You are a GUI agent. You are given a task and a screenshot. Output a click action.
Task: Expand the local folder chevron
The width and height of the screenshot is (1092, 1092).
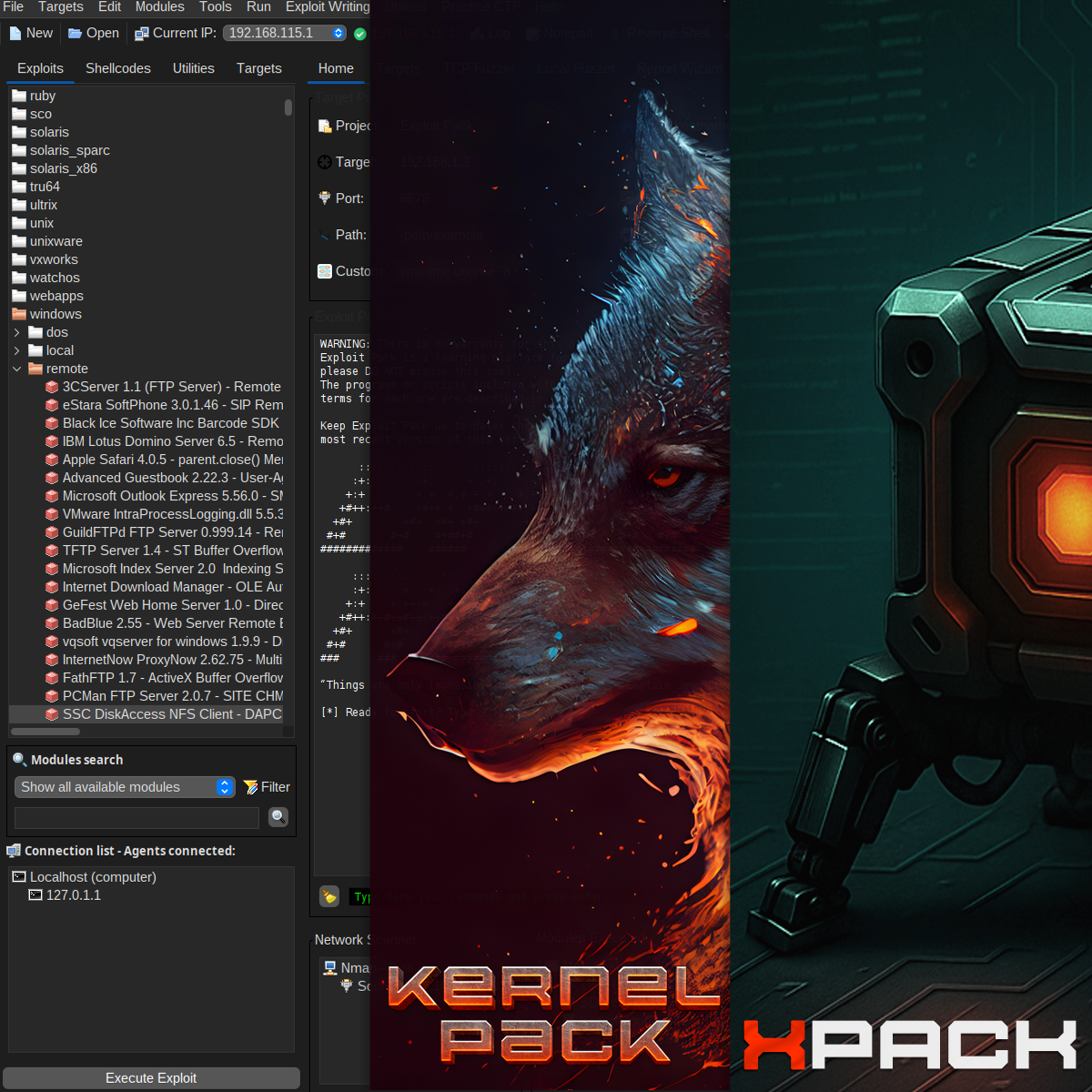coord(16,350)
